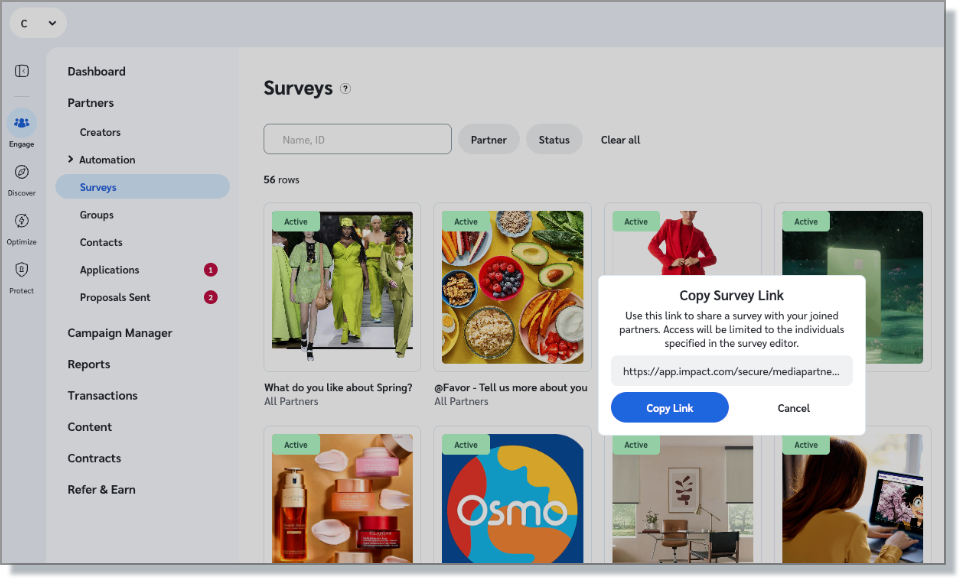Cancel the Copy Survey Link dialog

[x=793, y=408]
